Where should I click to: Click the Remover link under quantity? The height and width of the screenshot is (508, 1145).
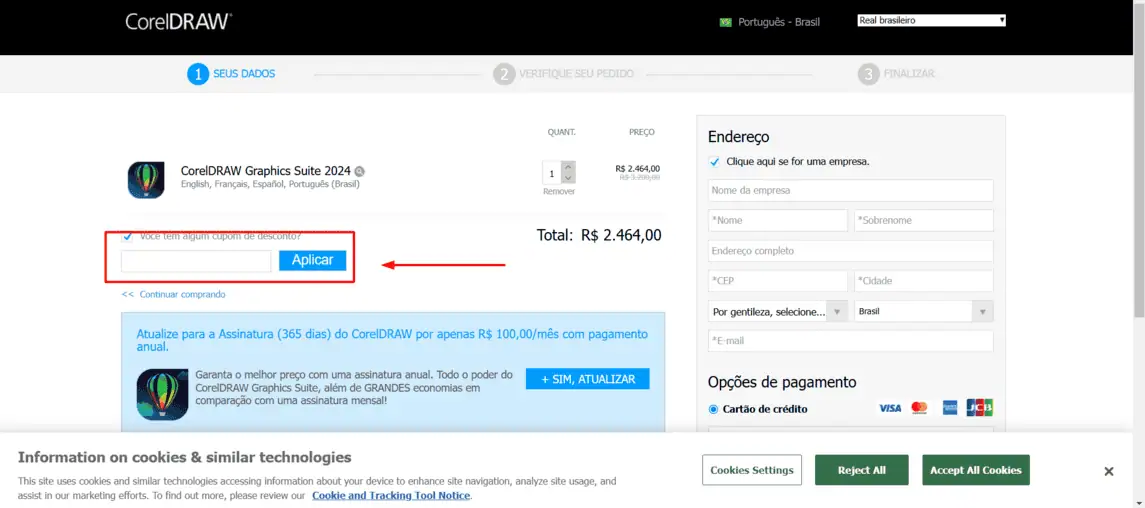[x=559, y=191]
